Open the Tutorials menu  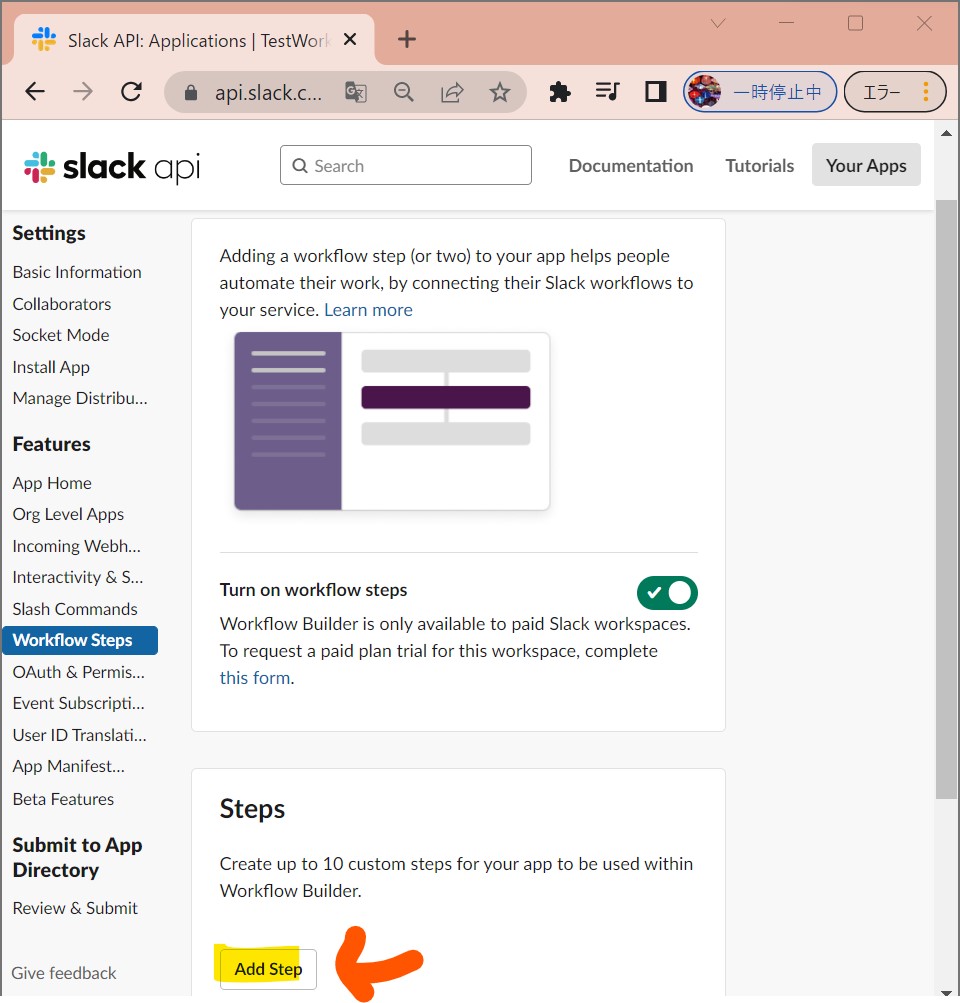click(759, 166)
